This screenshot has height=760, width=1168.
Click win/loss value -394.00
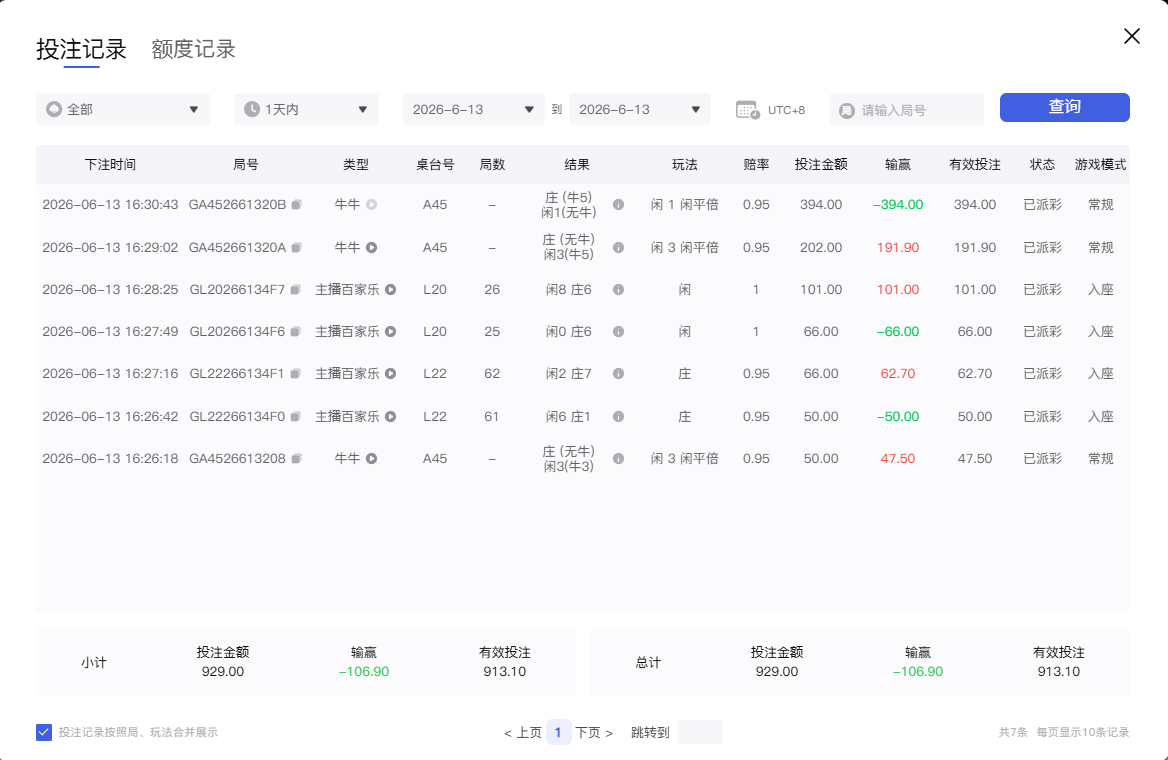pyautogui.click(x=898, y=204)
